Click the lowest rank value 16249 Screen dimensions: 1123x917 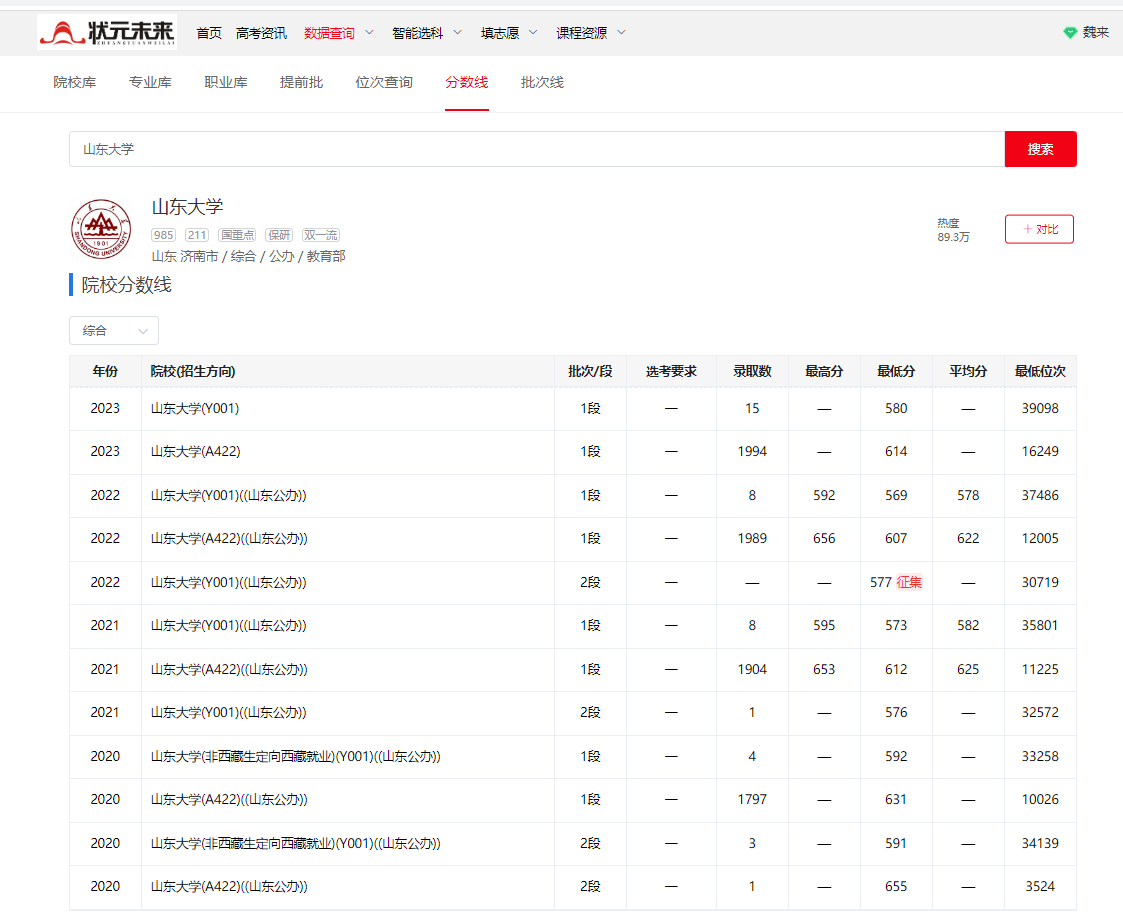[1040, 451]
